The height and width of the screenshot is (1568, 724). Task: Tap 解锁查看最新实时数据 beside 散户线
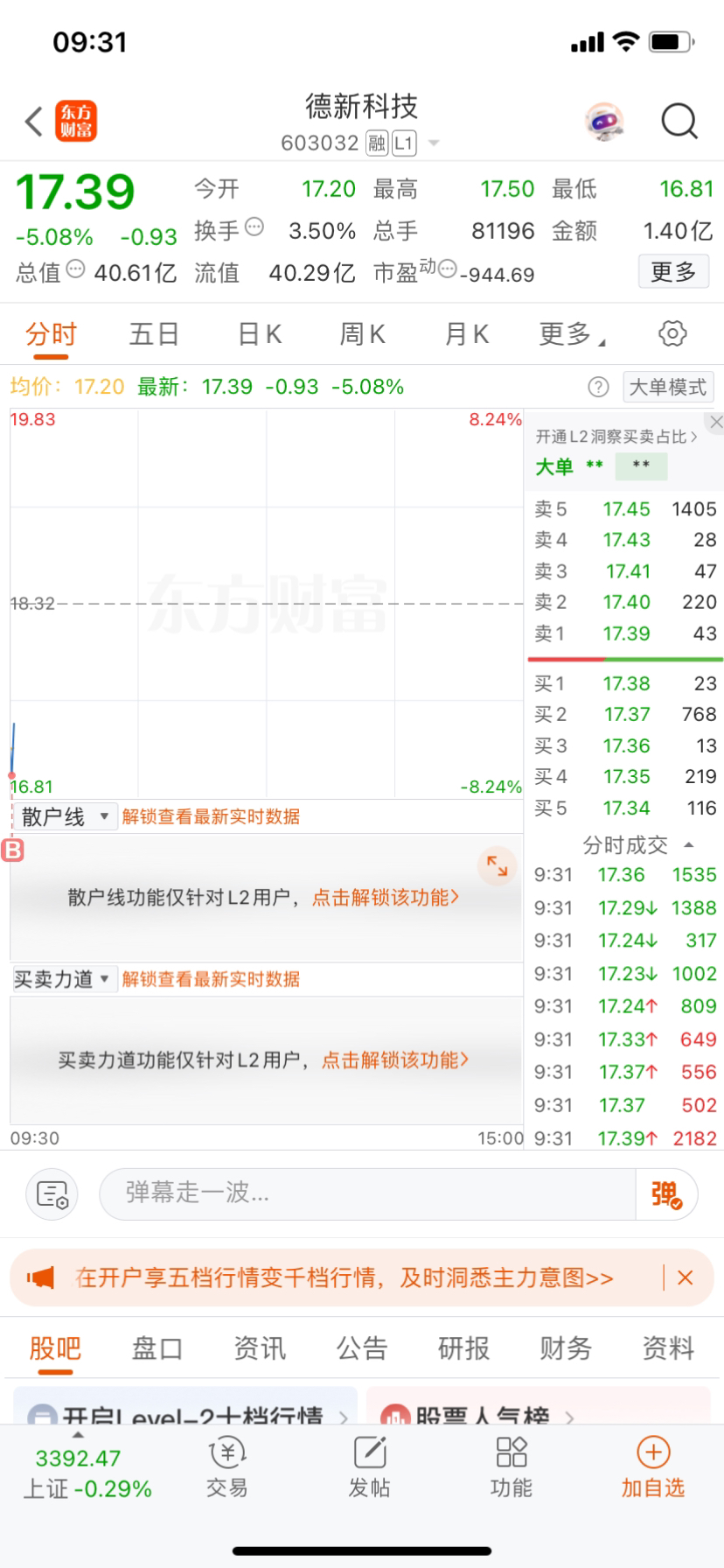(211, 816)
